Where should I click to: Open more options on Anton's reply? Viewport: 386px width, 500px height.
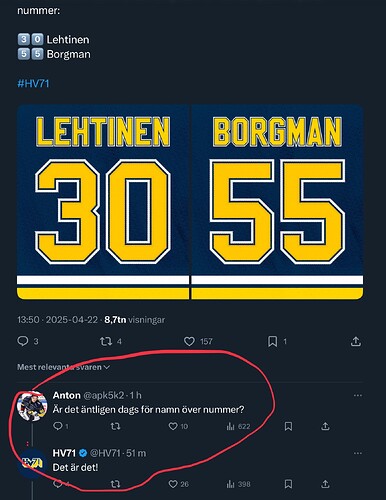pyautogui.click(x=358, y=395)
